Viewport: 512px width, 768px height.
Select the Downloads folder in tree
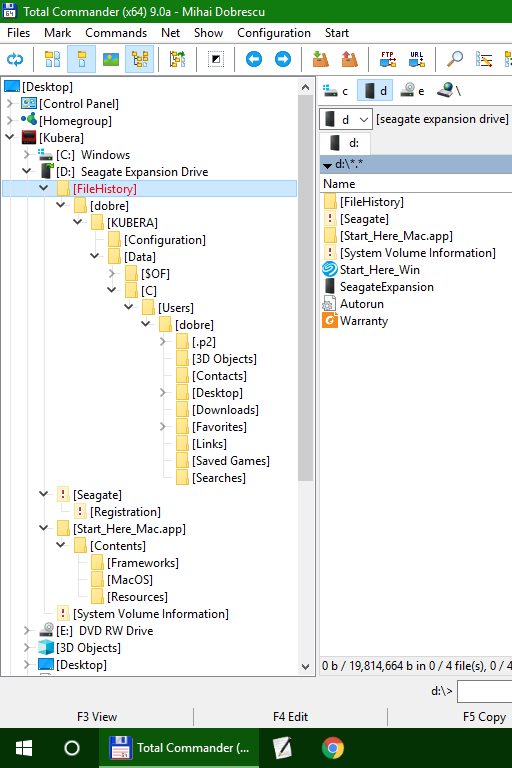coord(225,410)
